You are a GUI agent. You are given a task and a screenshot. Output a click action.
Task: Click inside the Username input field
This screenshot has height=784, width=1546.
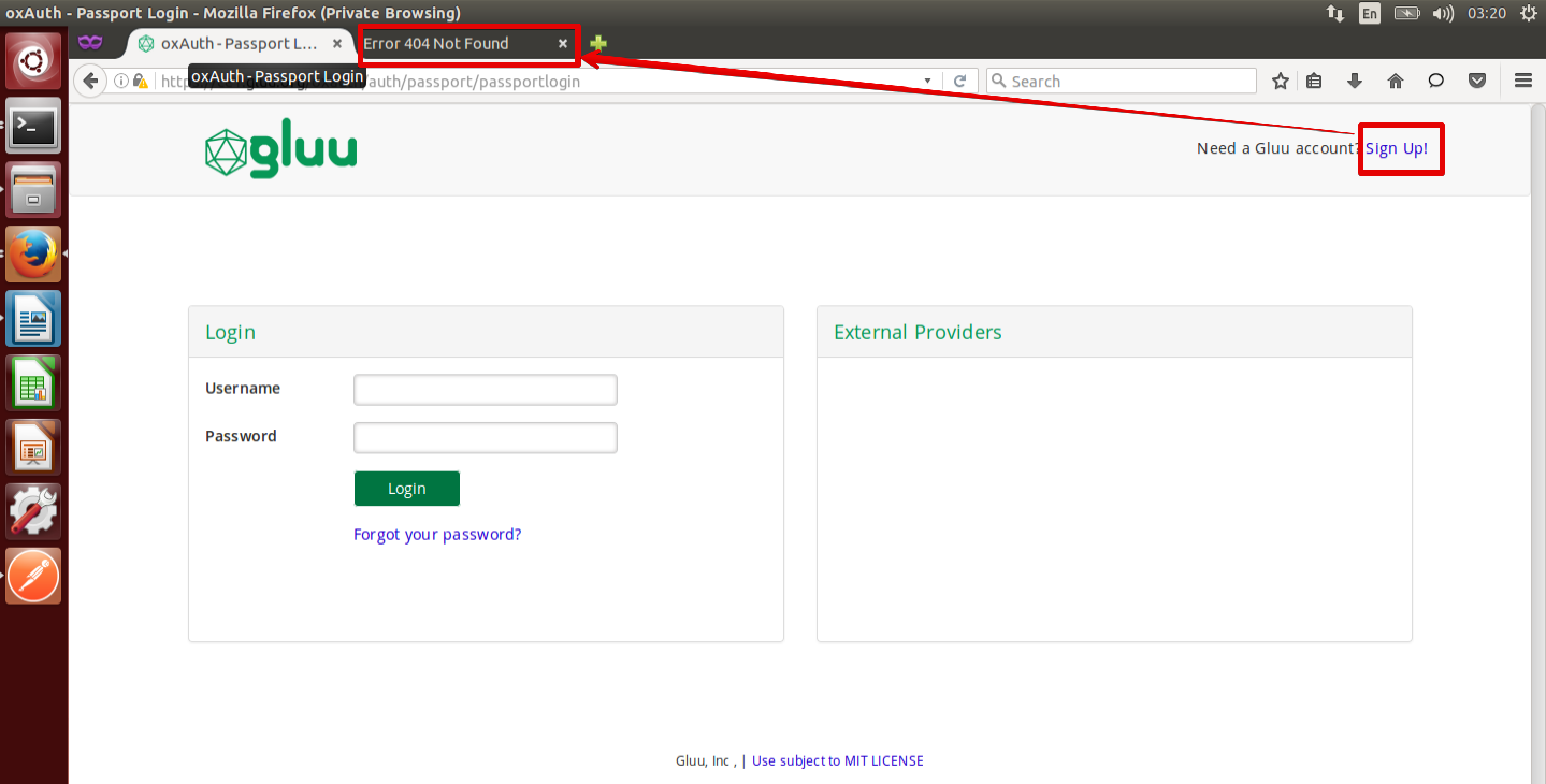(485, 389)
